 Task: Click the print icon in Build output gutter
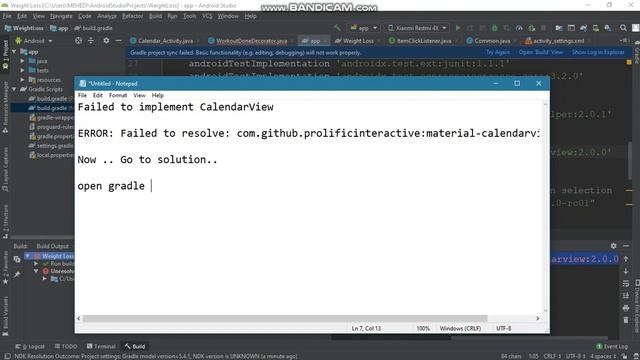pyautogui.click(x=626, y=308)
